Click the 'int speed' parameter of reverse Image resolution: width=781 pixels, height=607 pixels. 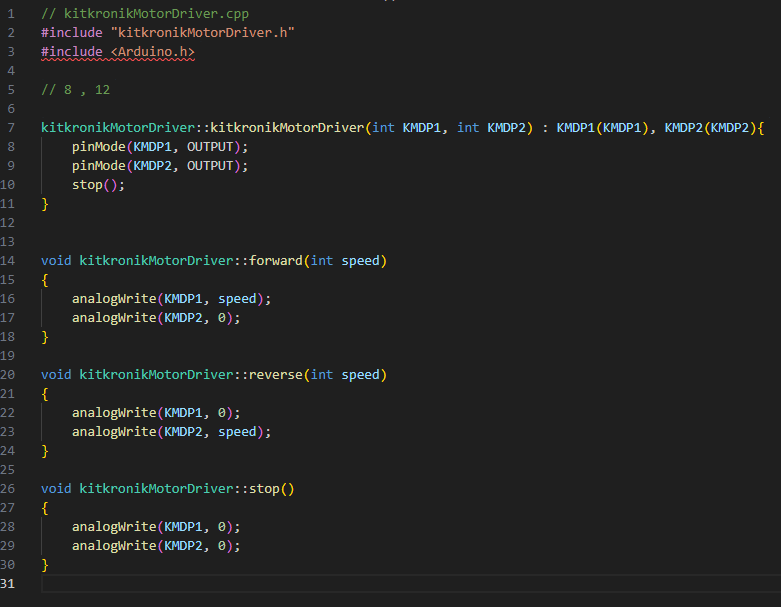345,375
